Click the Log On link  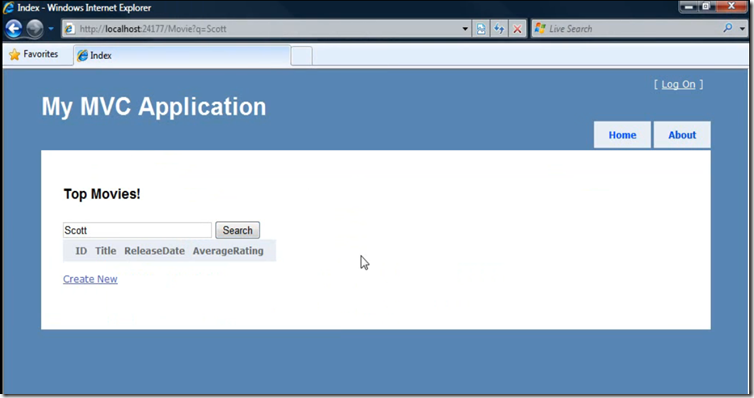[678, 85]
